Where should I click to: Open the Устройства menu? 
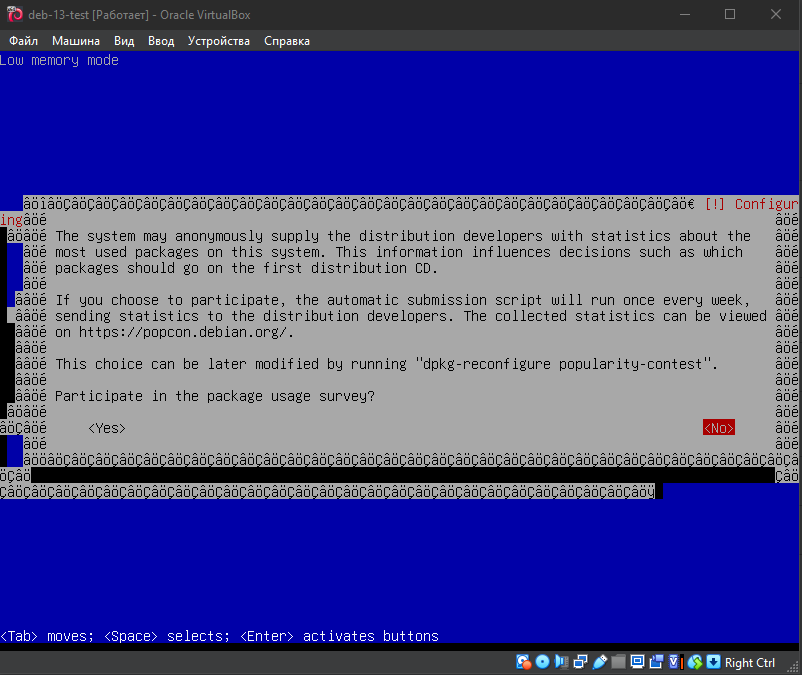[x=219, y=41]
